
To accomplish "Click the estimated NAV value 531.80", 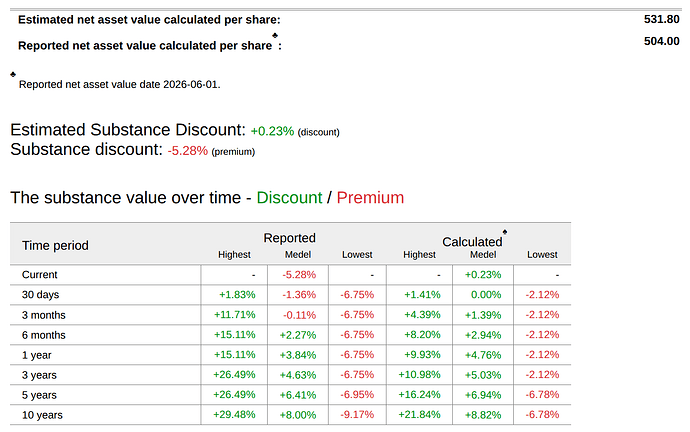I will click(661, 19).
